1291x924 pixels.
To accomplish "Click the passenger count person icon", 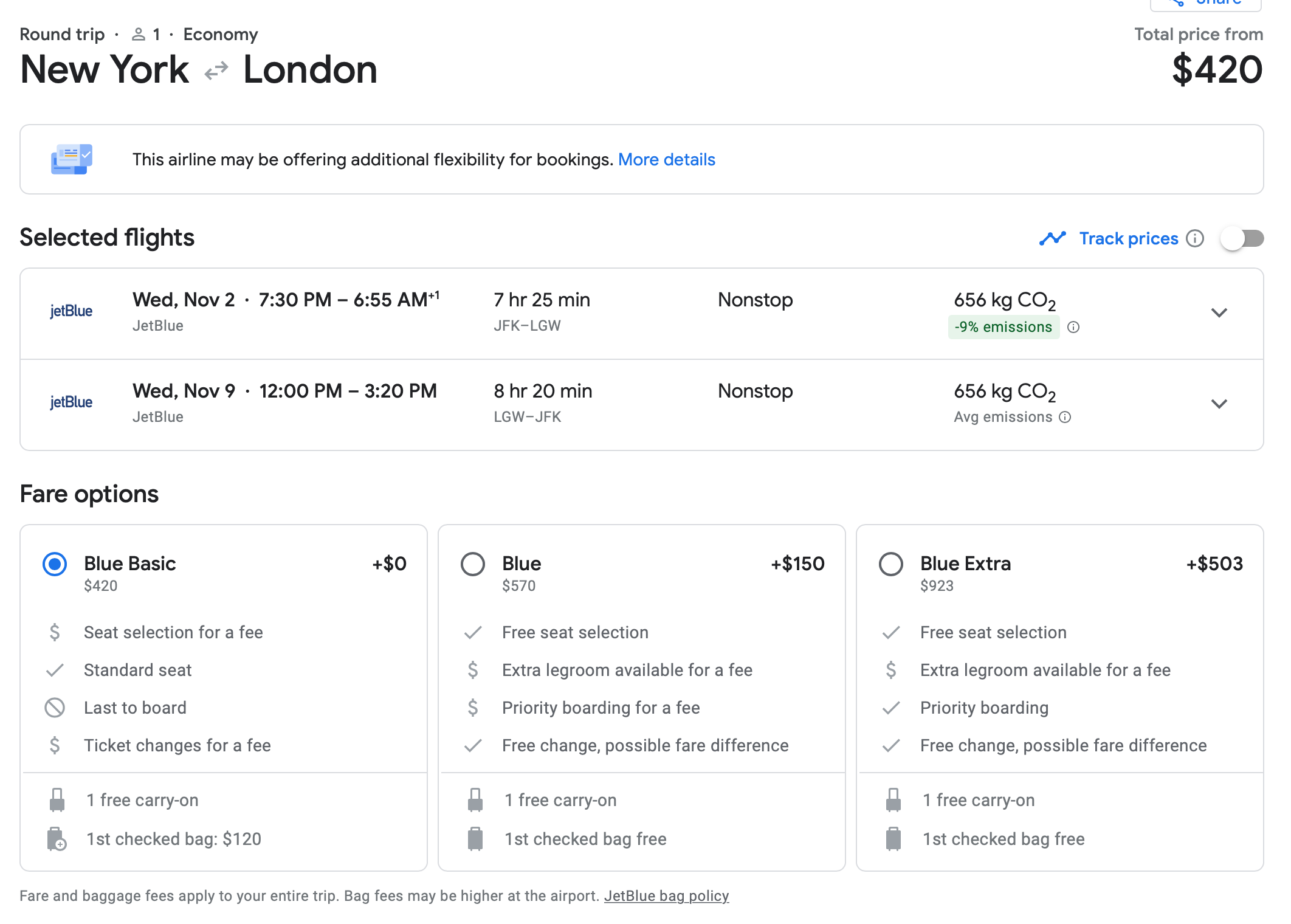I will click(139, 34).
